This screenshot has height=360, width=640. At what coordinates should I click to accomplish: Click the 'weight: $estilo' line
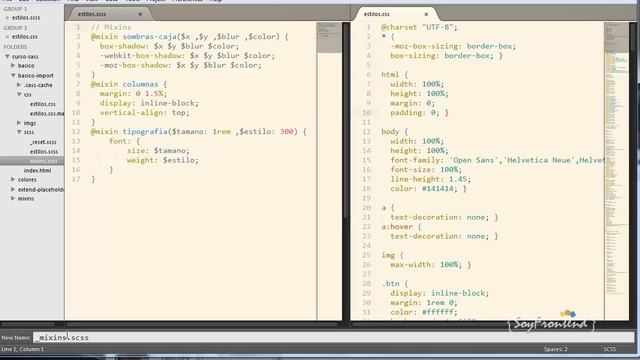(x=162, y=160)
